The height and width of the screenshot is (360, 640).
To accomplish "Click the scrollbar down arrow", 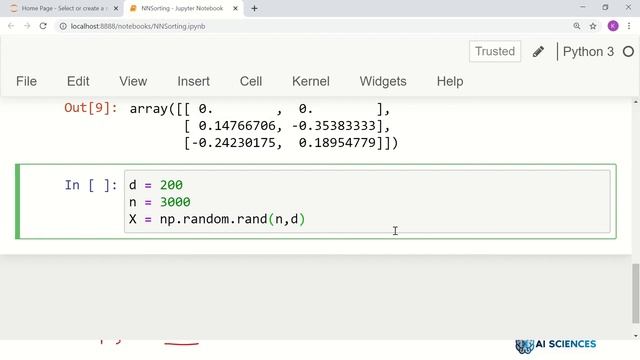I will click(636, 336).
